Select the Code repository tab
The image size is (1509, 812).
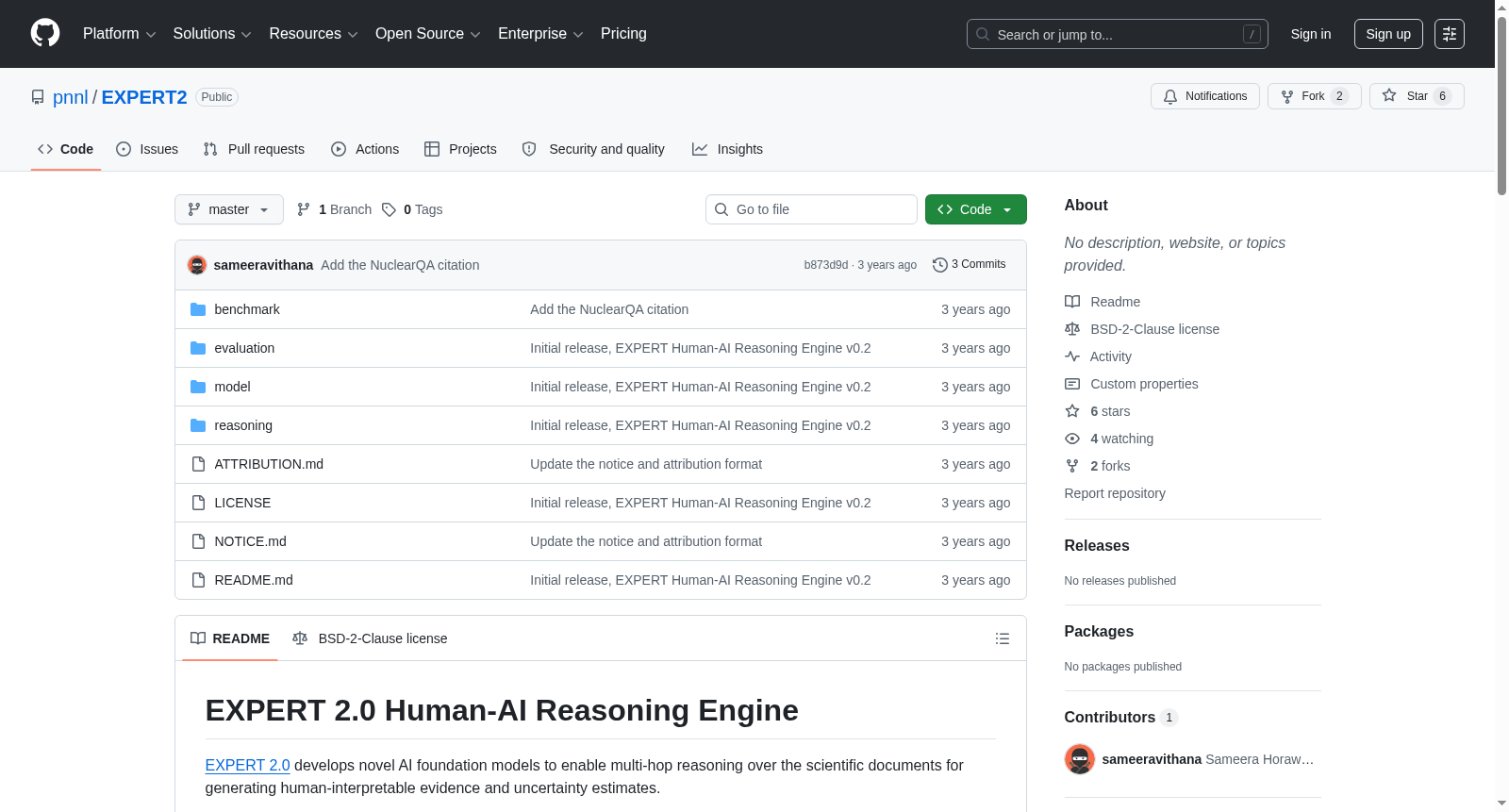point(66,149)
